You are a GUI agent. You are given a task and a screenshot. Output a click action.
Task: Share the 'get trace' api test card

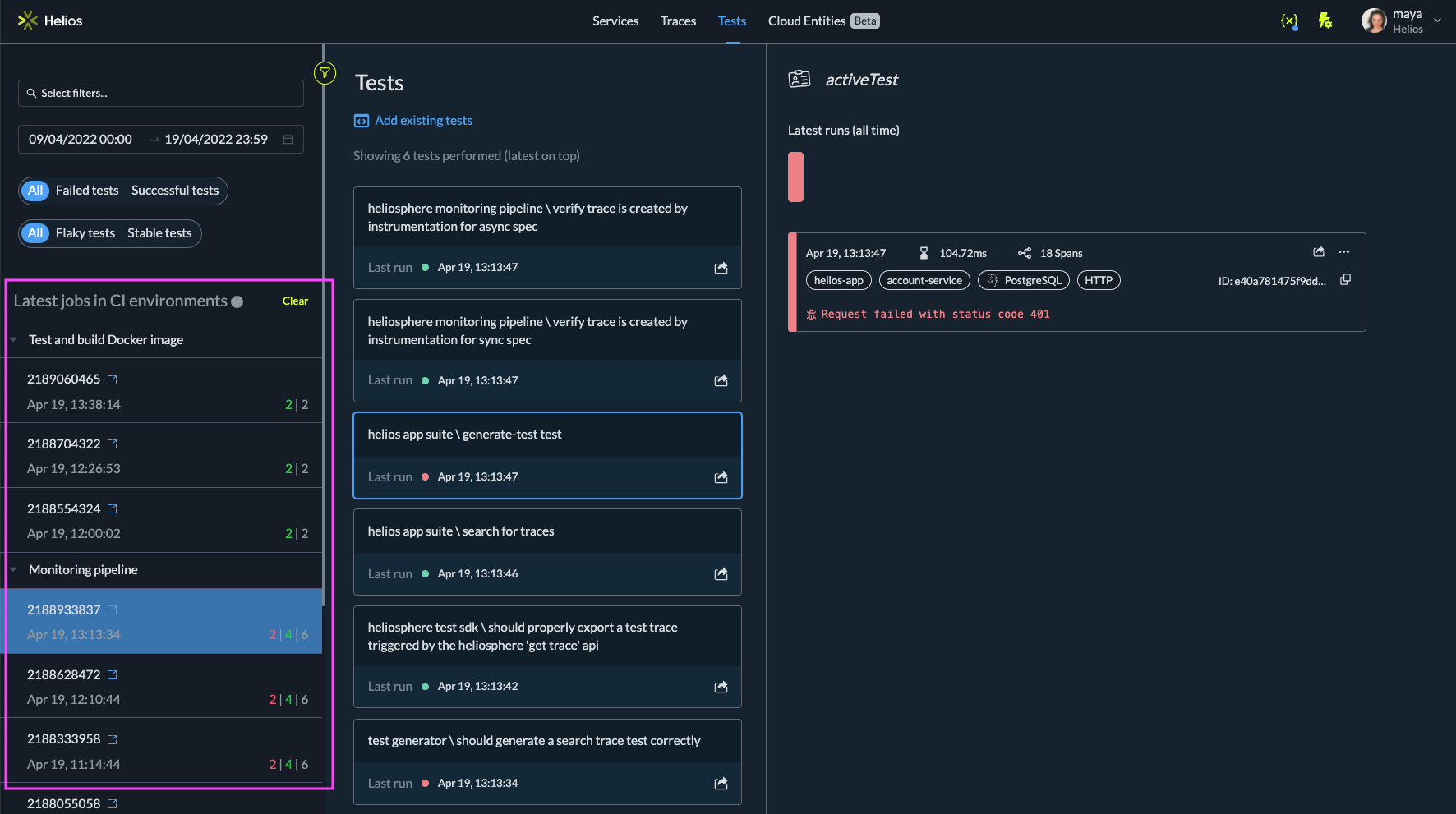tap(721, 687)
